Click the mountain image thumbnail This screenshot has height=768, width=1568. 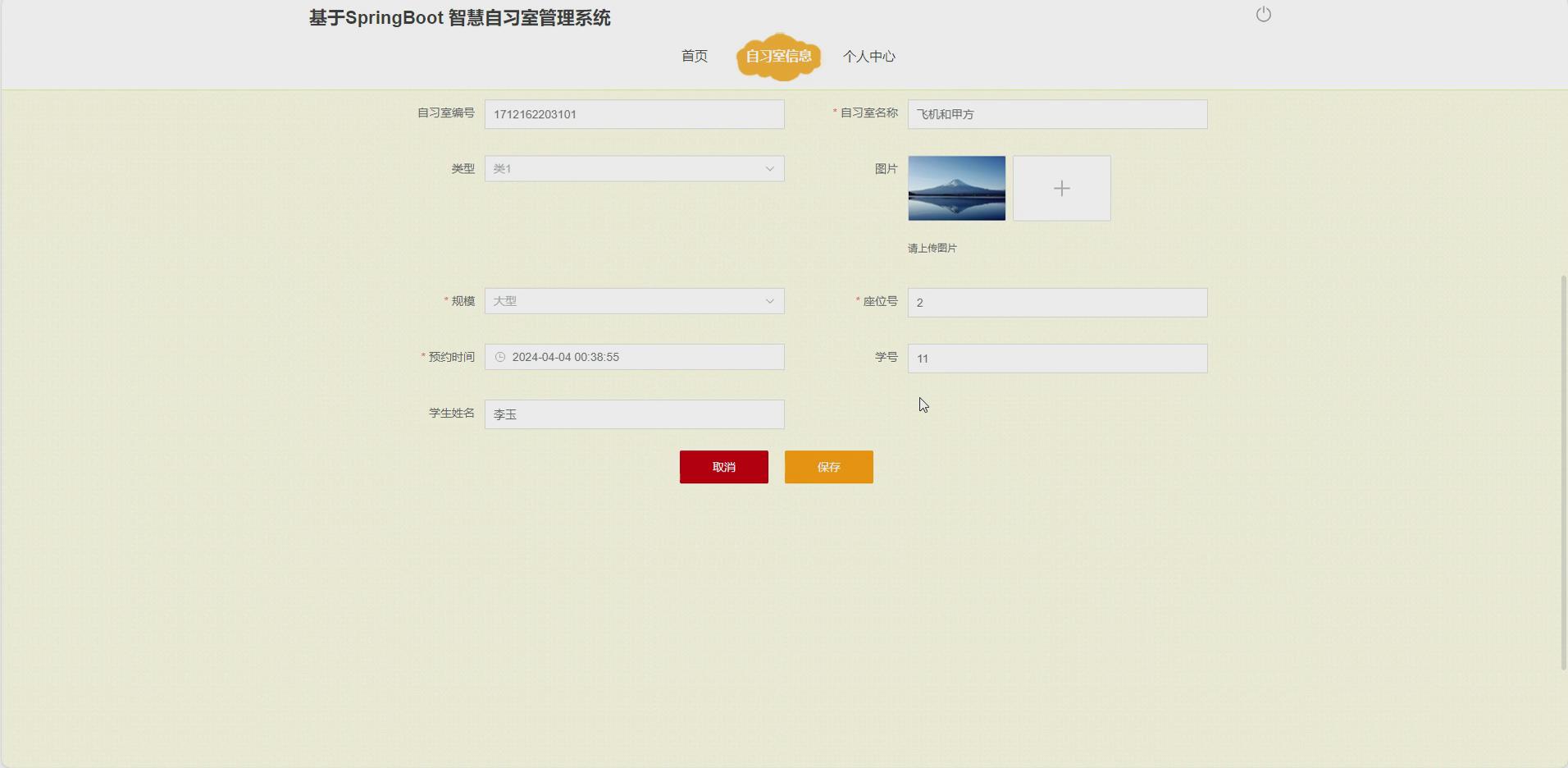point(955,188)
